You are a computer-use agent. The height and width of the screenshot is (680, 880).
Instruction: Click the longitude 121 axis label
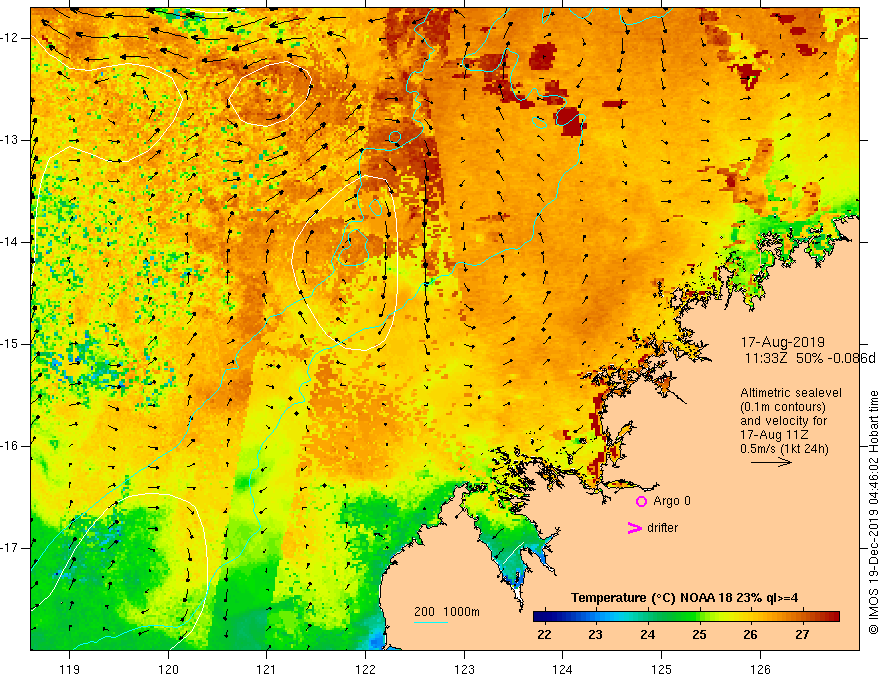pyautogui.click(x=267, y=669)
